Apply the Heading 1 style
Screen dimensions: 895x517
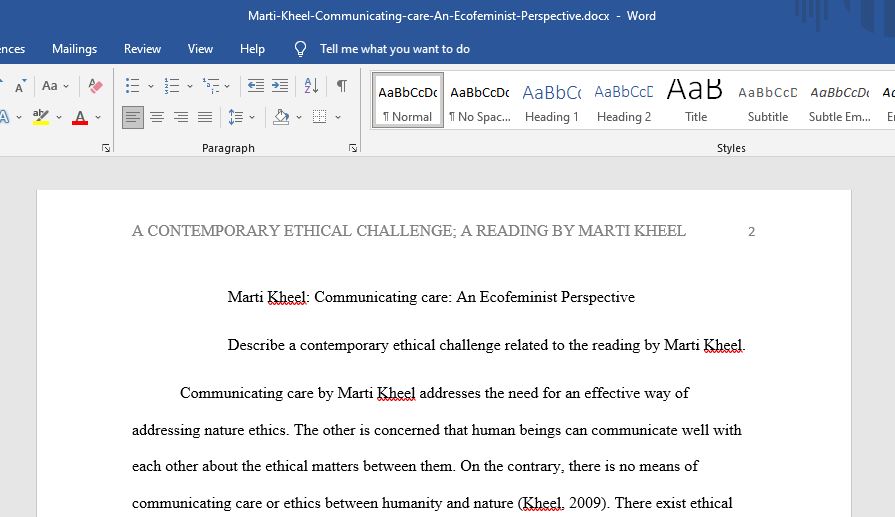[x=551, y=100]
